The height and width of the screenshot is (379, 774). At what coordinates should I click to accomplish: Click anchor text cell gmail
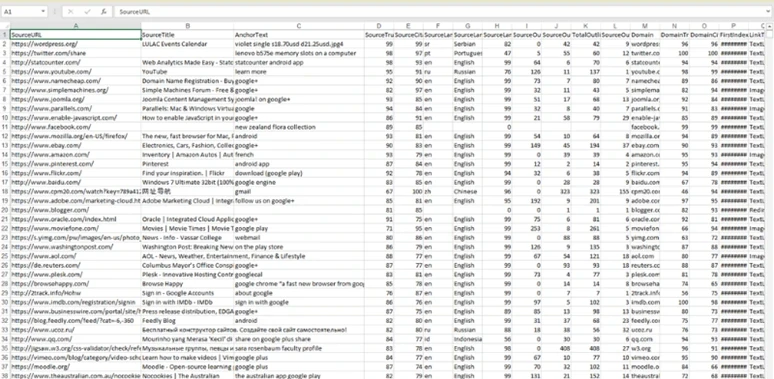[x=299, y=191]
